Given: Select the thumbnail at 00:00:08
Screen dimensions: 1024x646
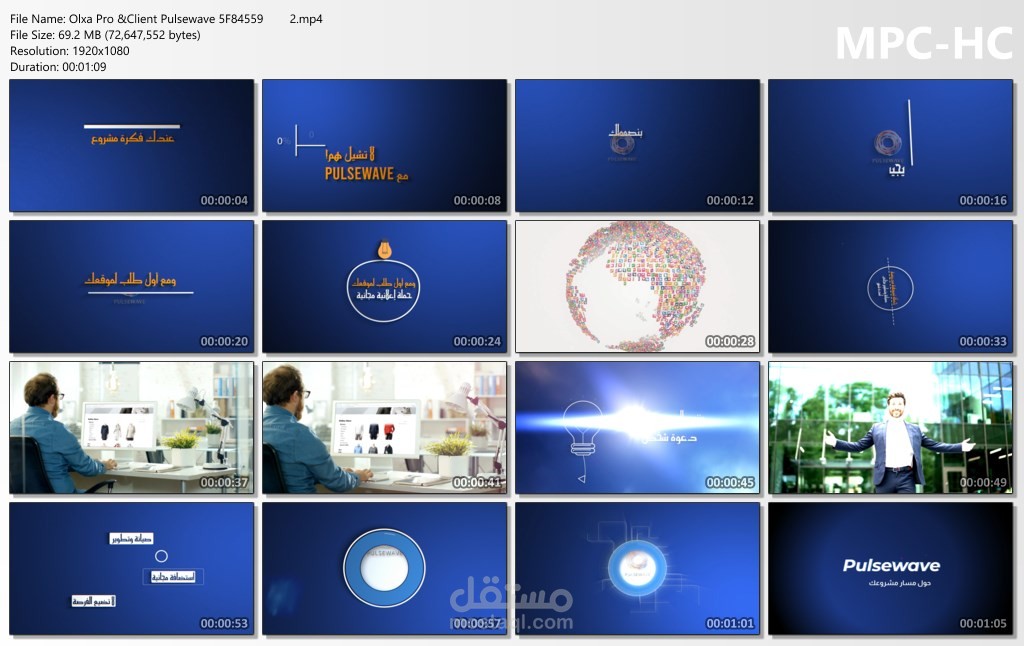Looking at the screenshot, I should pyautogui.click(x=385, y=146).
